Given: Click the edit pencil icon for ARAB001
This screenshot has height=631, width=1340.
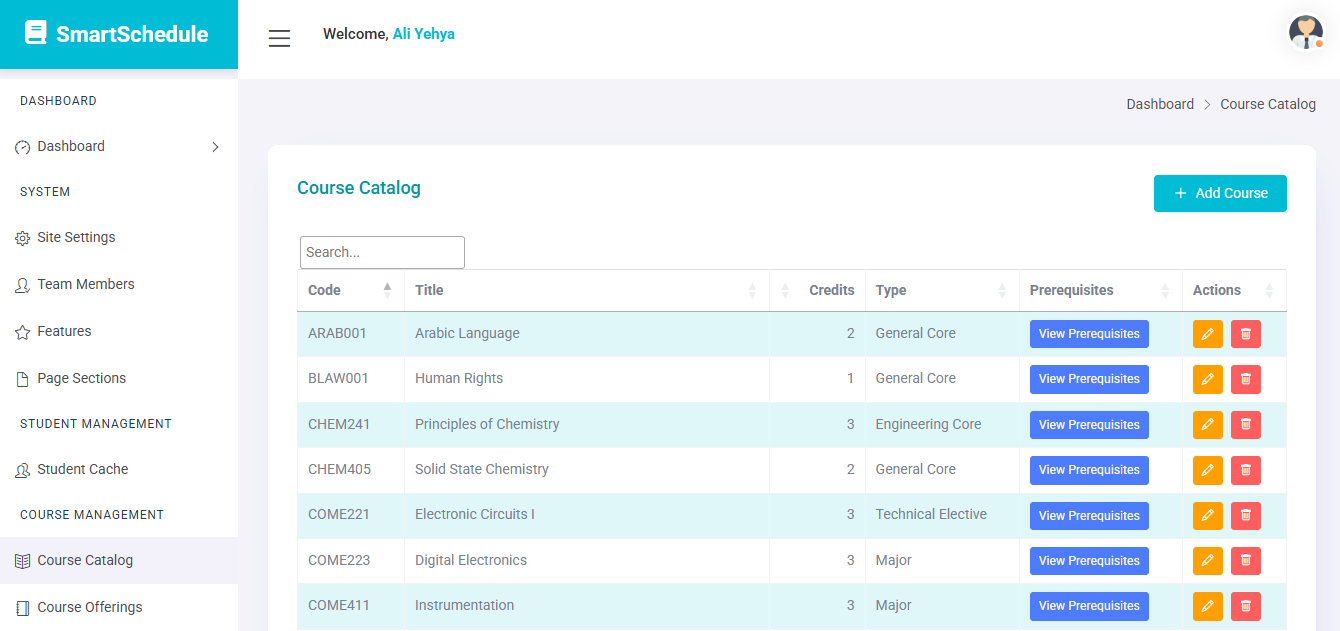Looking at the screenshot, I should tap(1207, 334).
